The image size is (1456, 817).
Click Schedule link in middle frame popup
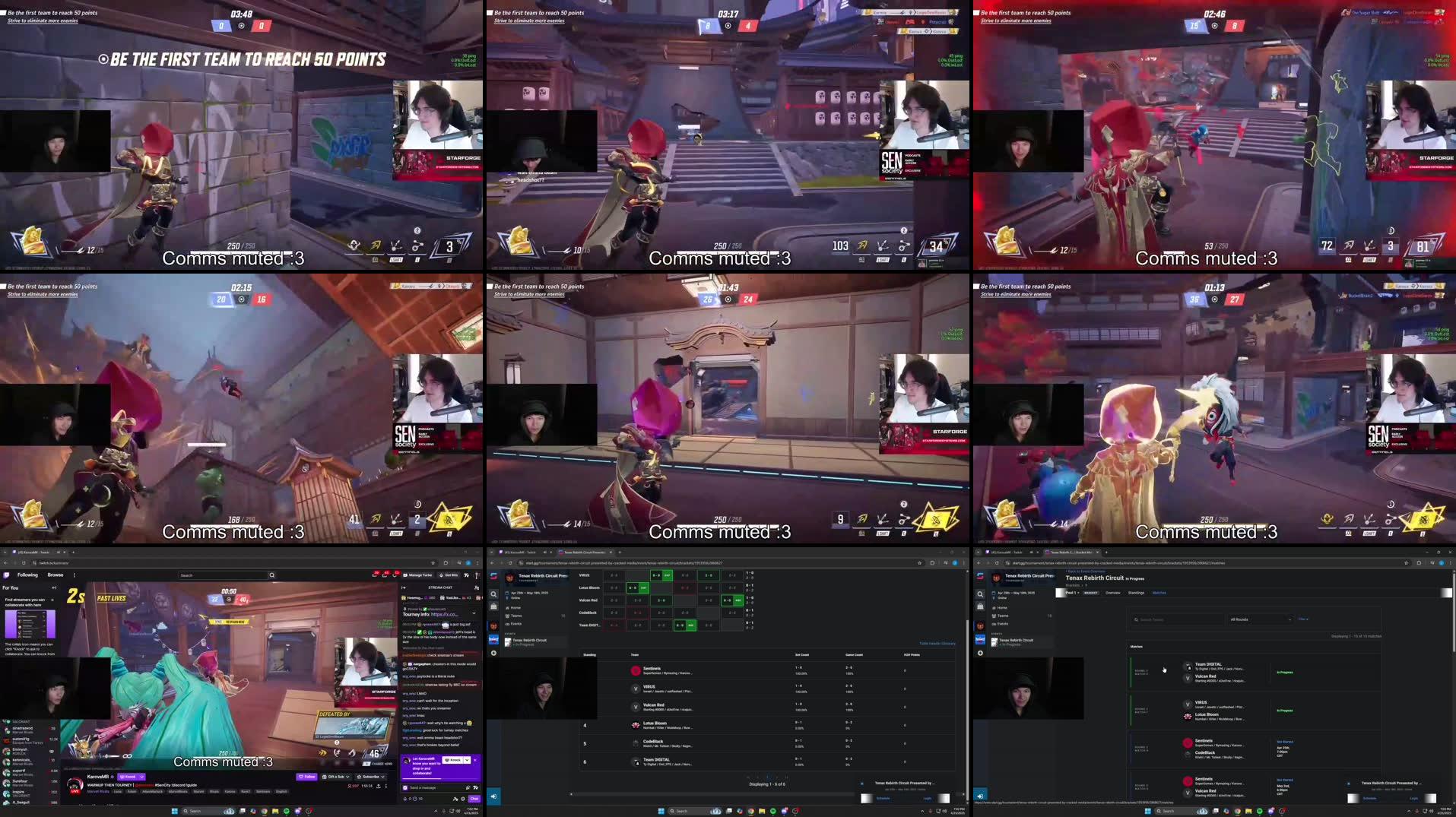tap(883, 798)
